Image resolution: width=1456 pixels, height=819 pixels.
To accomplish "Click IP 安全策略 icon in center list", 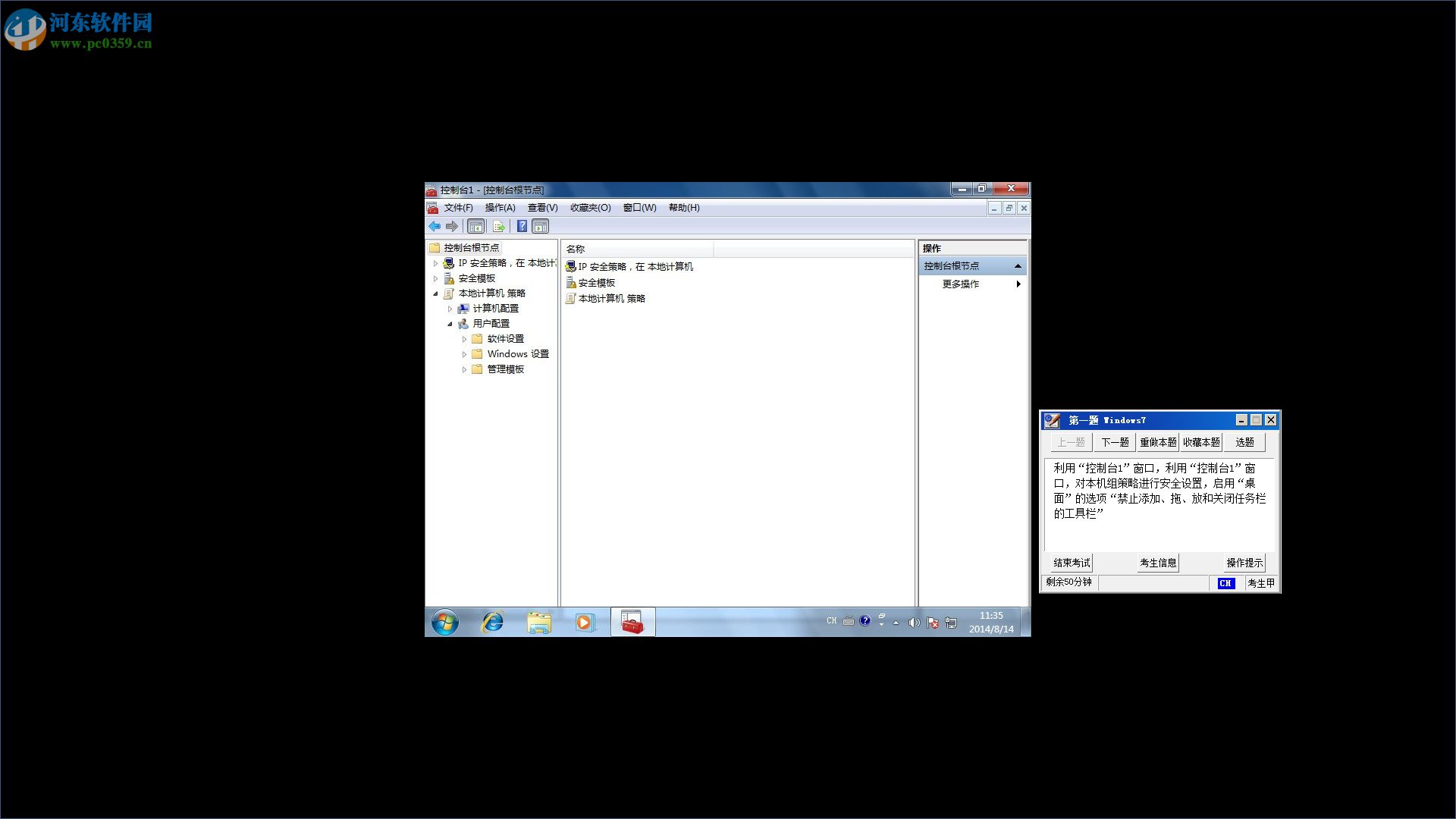I will 571,267.
